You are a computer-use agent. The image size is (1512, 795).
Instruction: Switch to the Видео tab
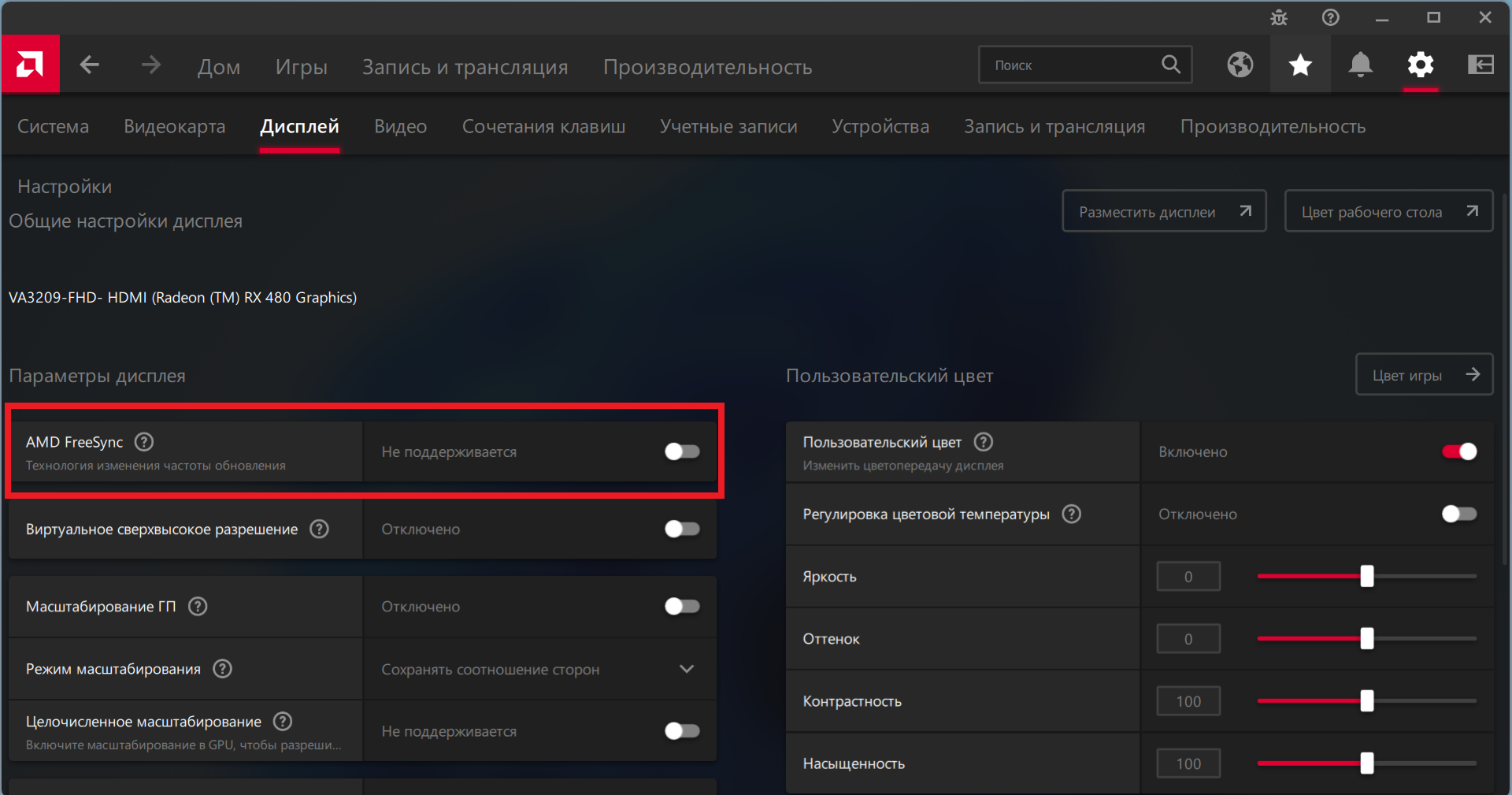(x=401, y=127)
